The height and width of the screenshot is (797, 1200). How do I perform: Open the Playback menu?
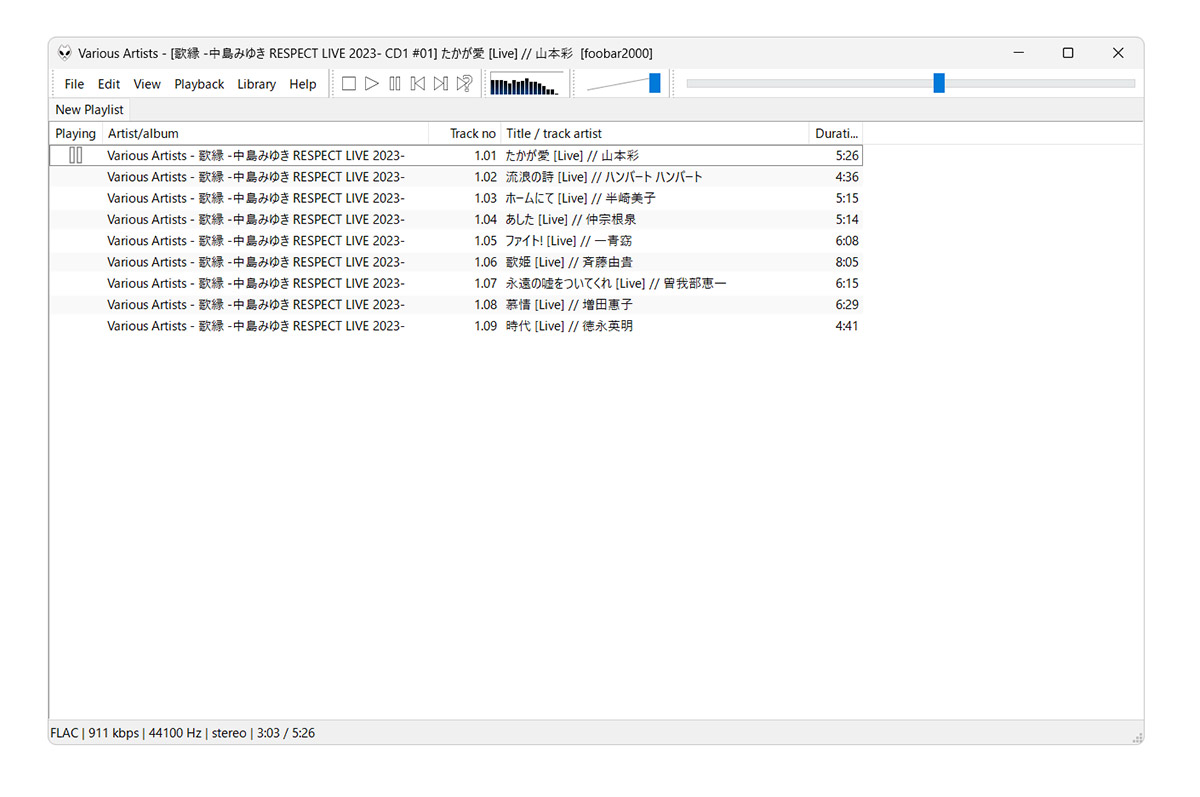point(199,84)
